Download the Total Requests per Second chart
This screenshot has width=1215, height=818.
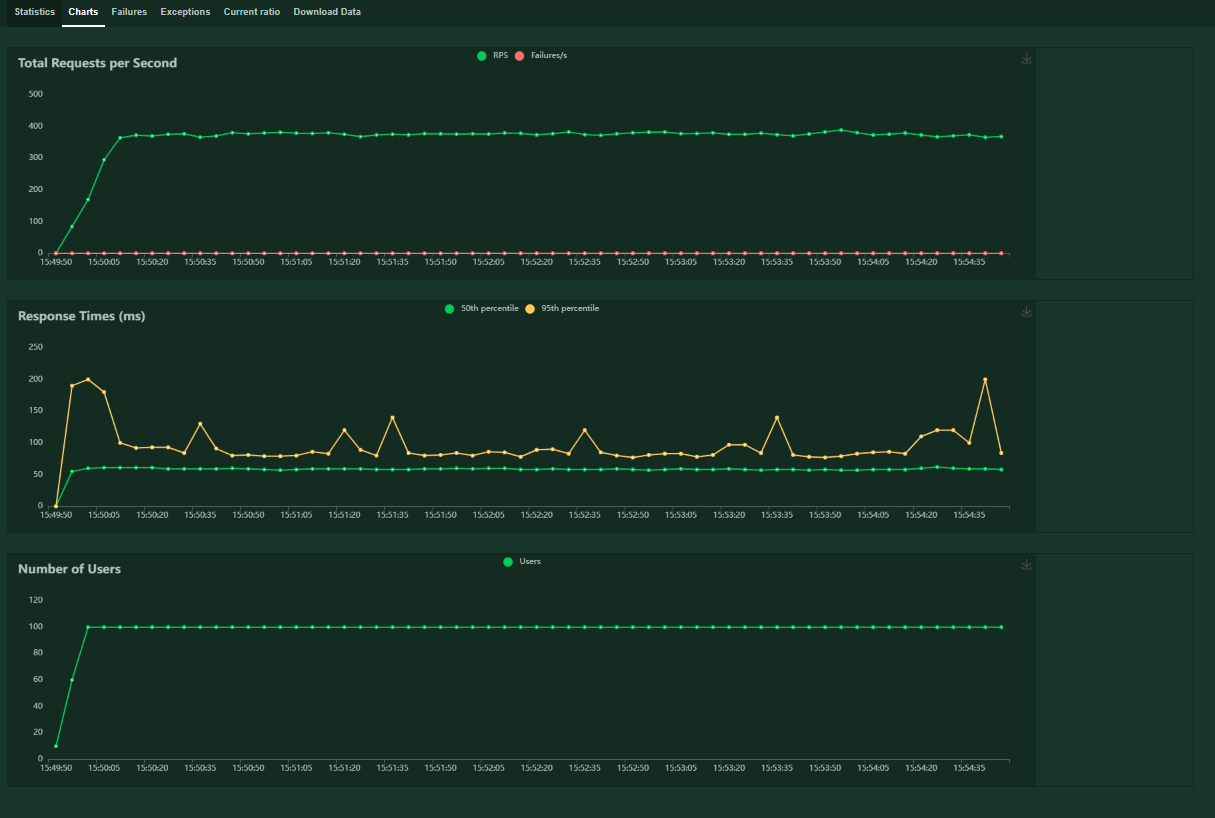click(1026, 59)
